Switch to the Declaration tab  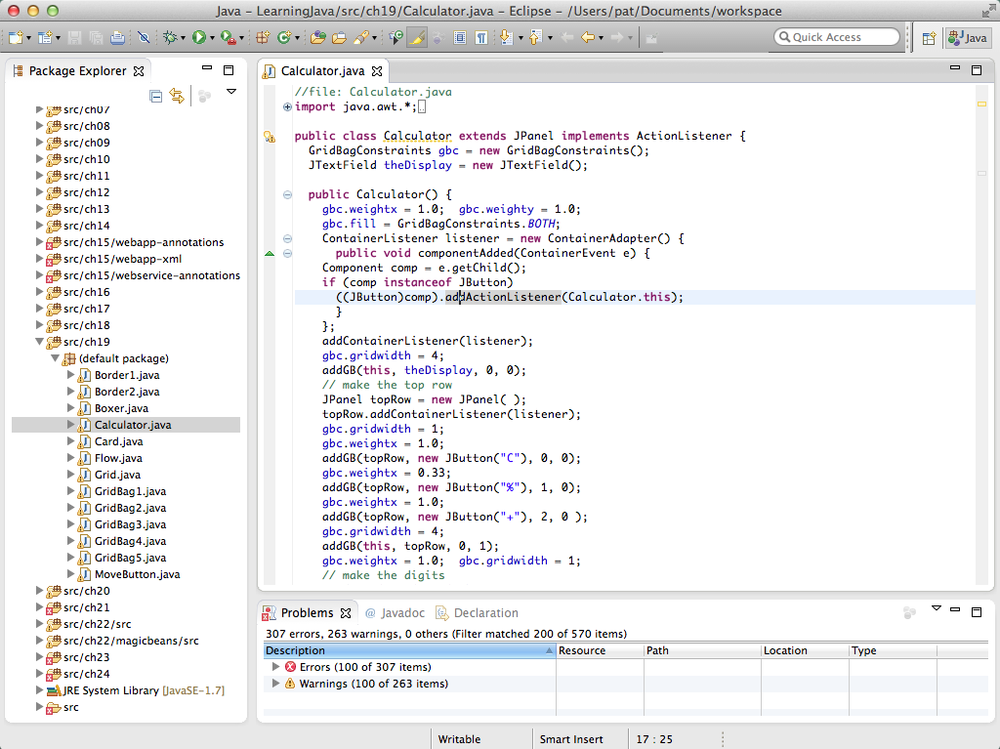click(x=477, y=613)
